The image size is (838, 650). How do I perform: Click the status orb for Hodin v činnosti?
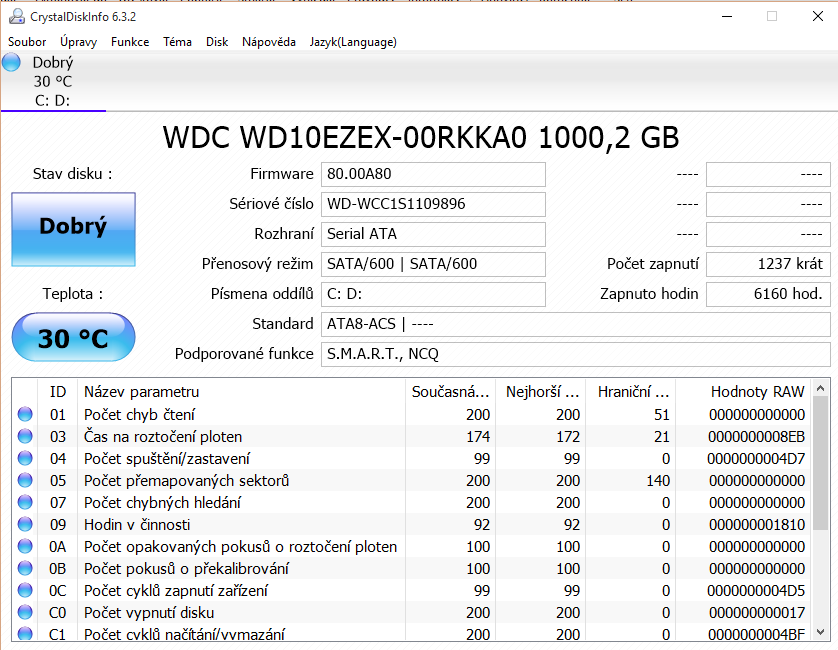coord(25,524)
